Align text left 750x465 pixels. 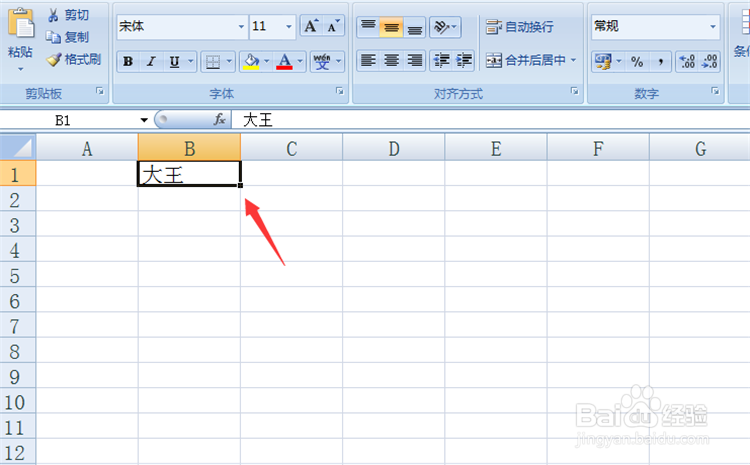pos(368,60)
